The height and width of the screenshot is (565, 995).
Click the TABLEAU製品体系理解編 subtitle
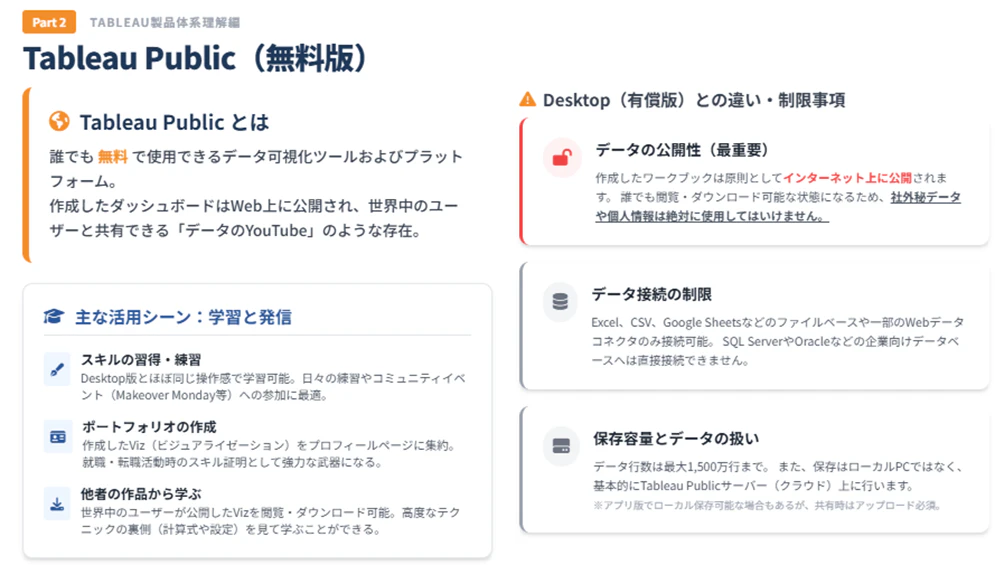[x=165, y=22]
